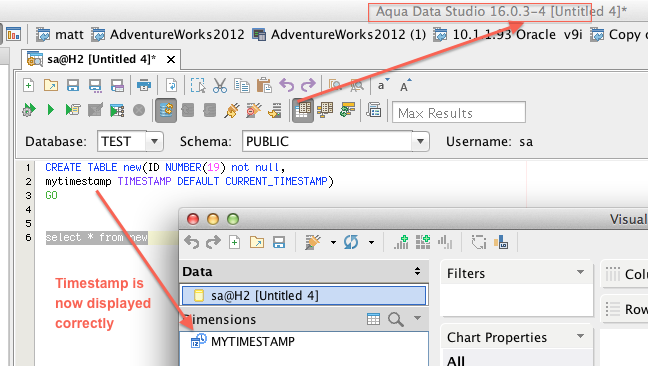Expand the Filters panel dropdown
This screenshot has height=366, width=648.
(x=580, y=272)
